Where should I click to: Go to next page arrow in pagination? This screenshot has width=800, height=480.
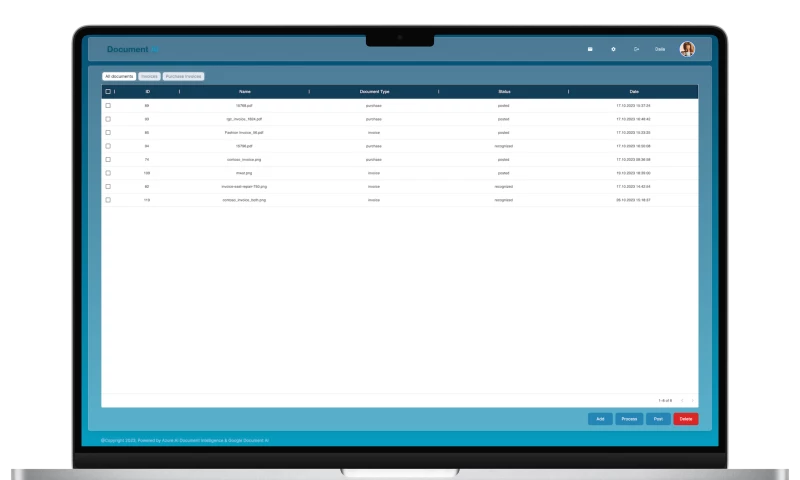[x=692, y=400]
